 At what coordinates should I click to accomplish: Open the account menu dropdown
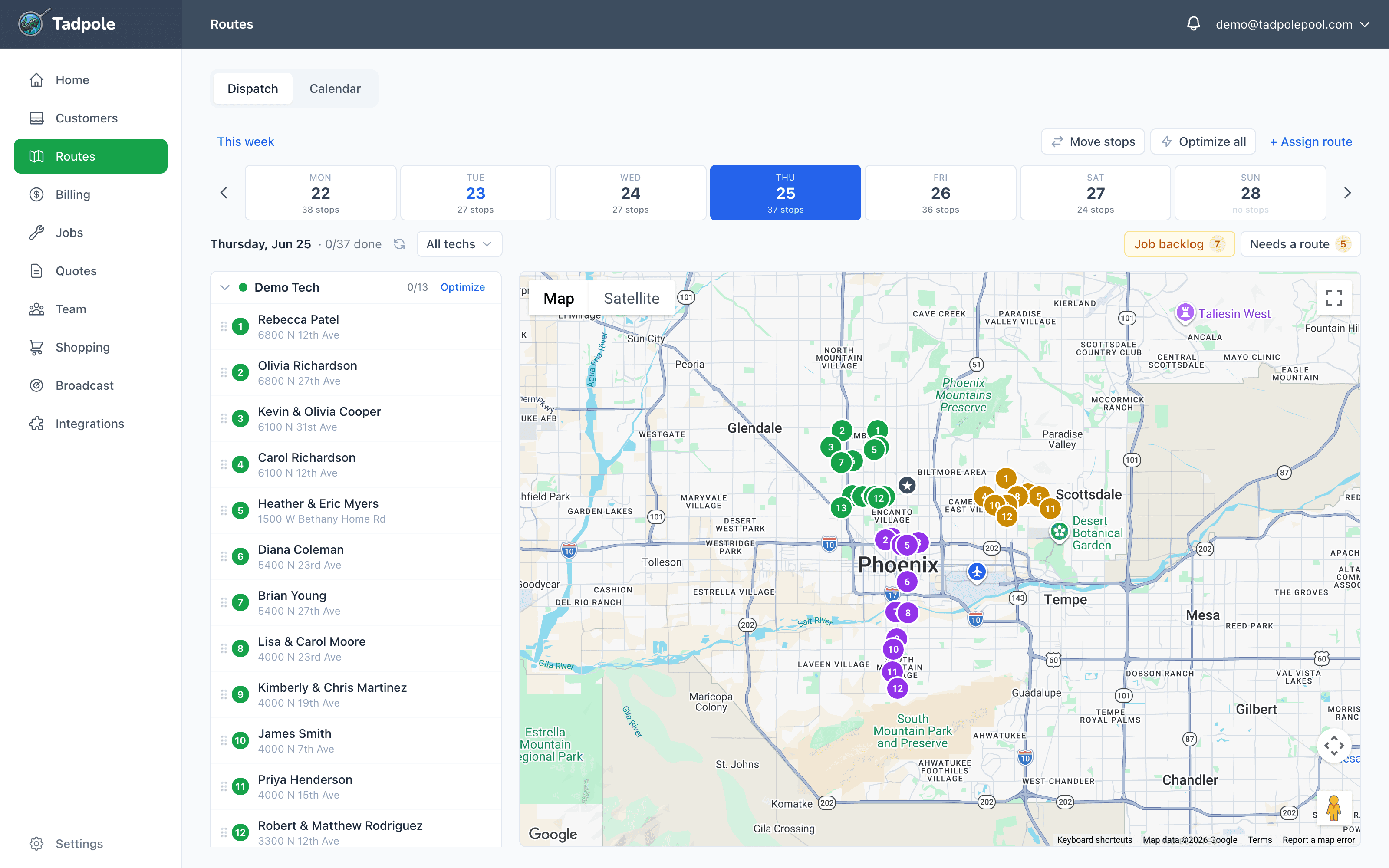(x=1293, y=24)
